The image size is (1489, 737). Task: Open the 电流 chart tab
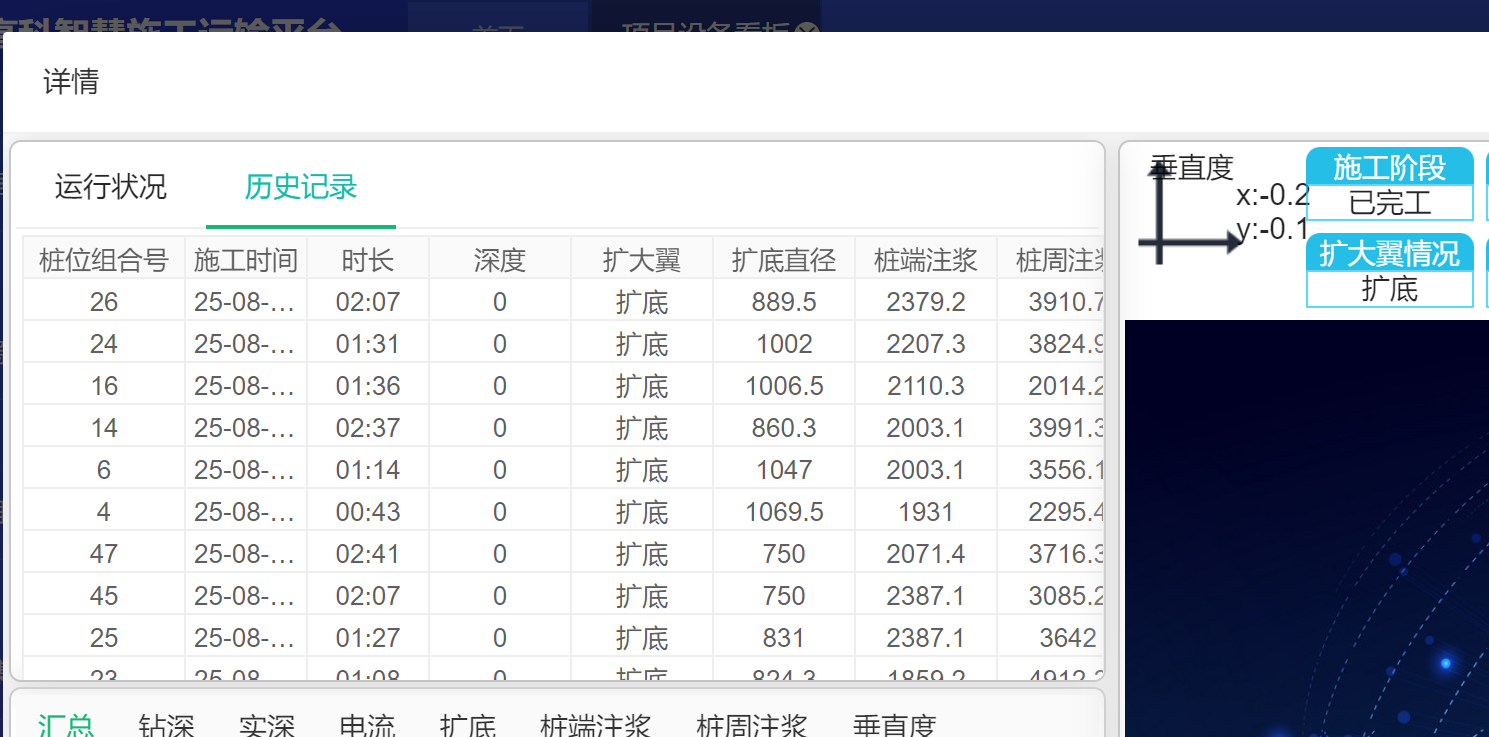click(x=367, y=725)
